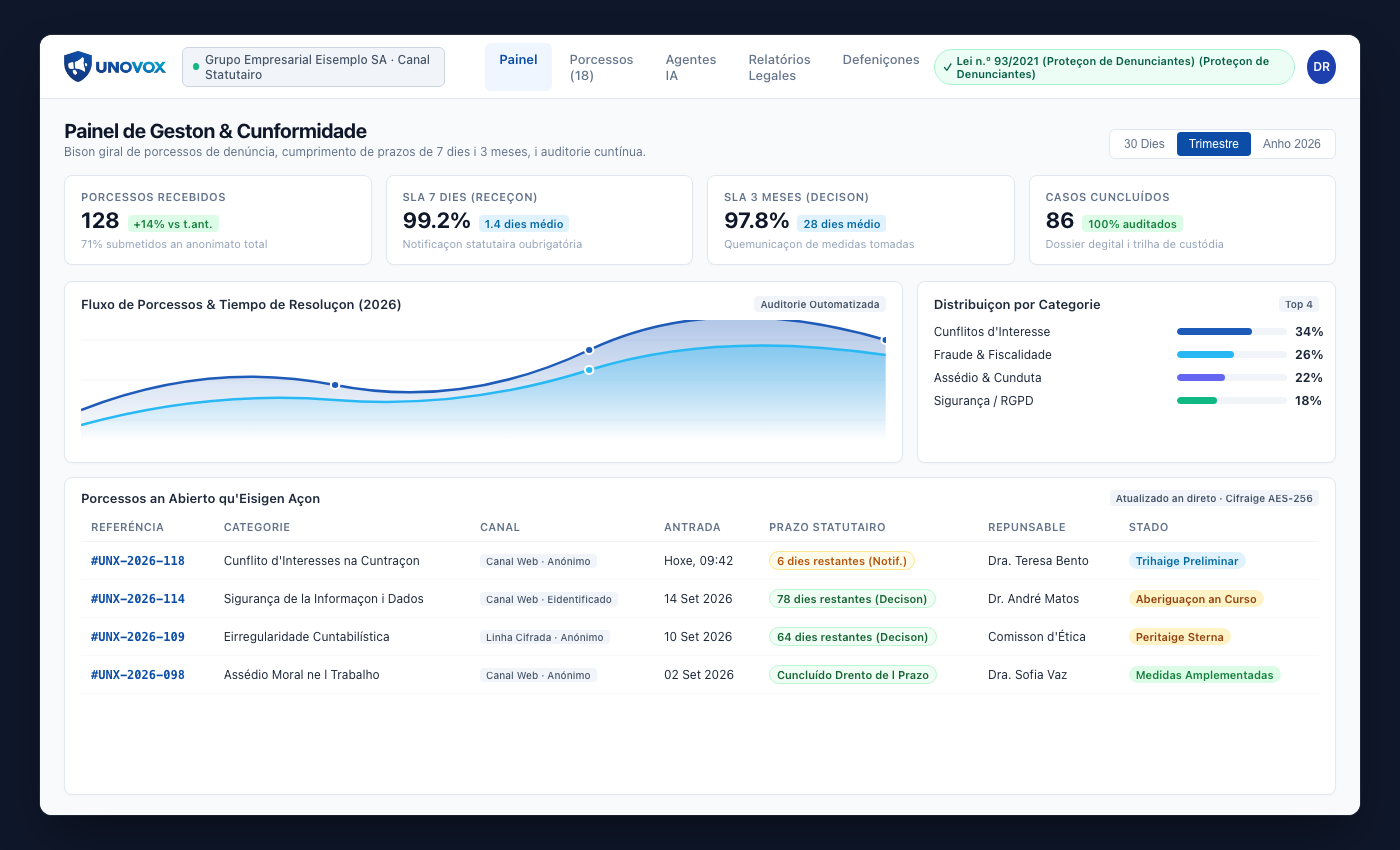Open the Agentes IA tab

click(691, 67)
